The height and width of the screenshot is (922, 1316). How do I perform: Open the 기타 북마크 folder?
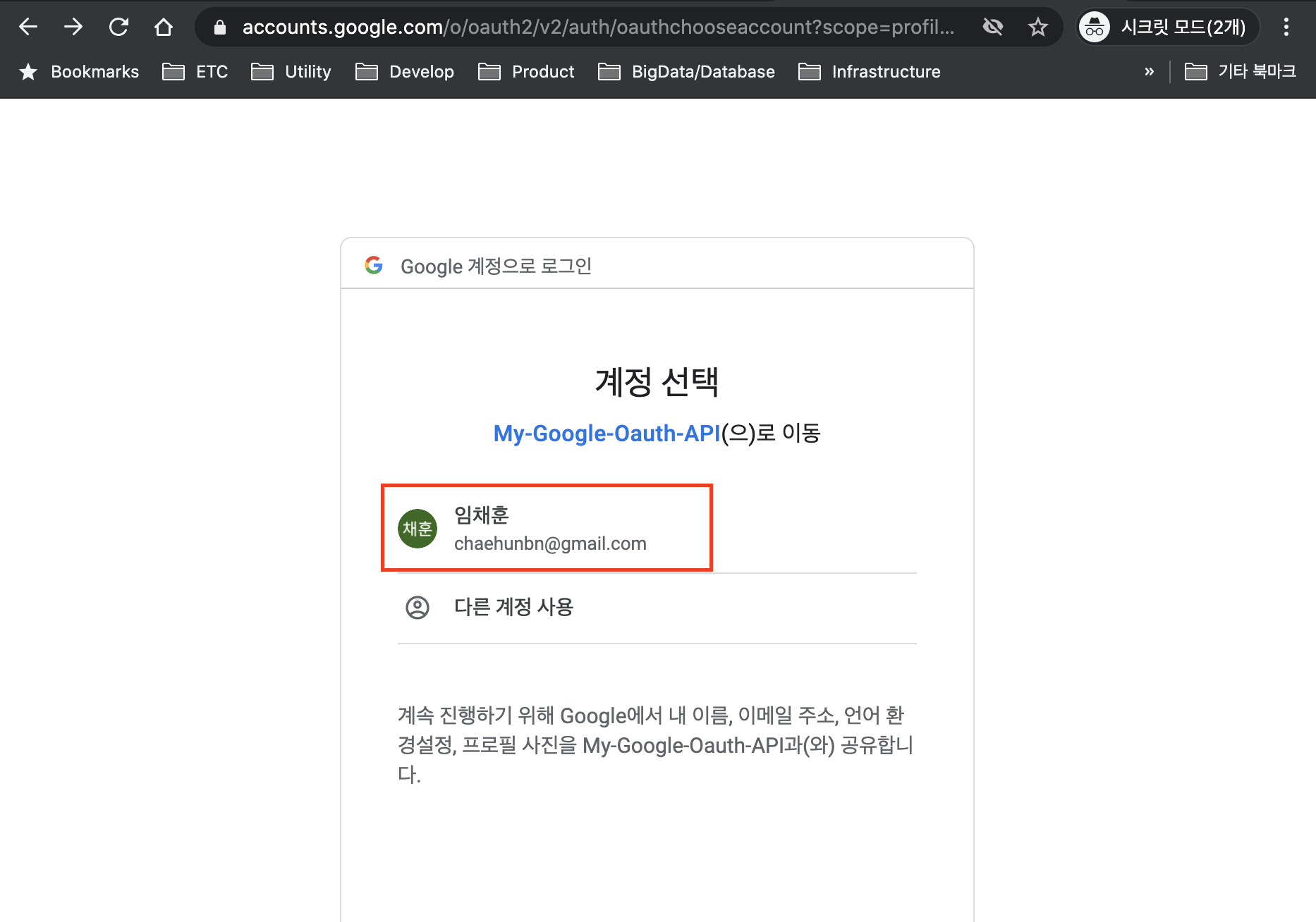pos(1241,72)
